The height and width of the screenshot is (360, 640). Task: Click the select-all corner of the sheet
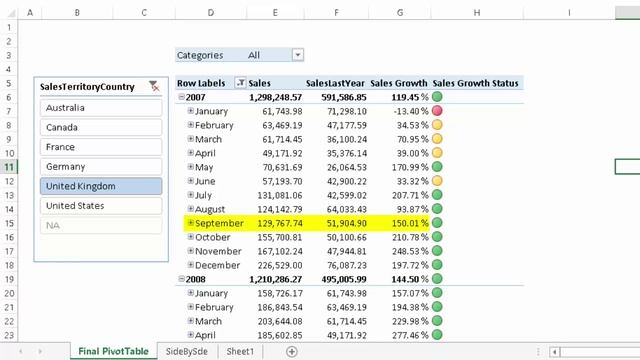11,13
